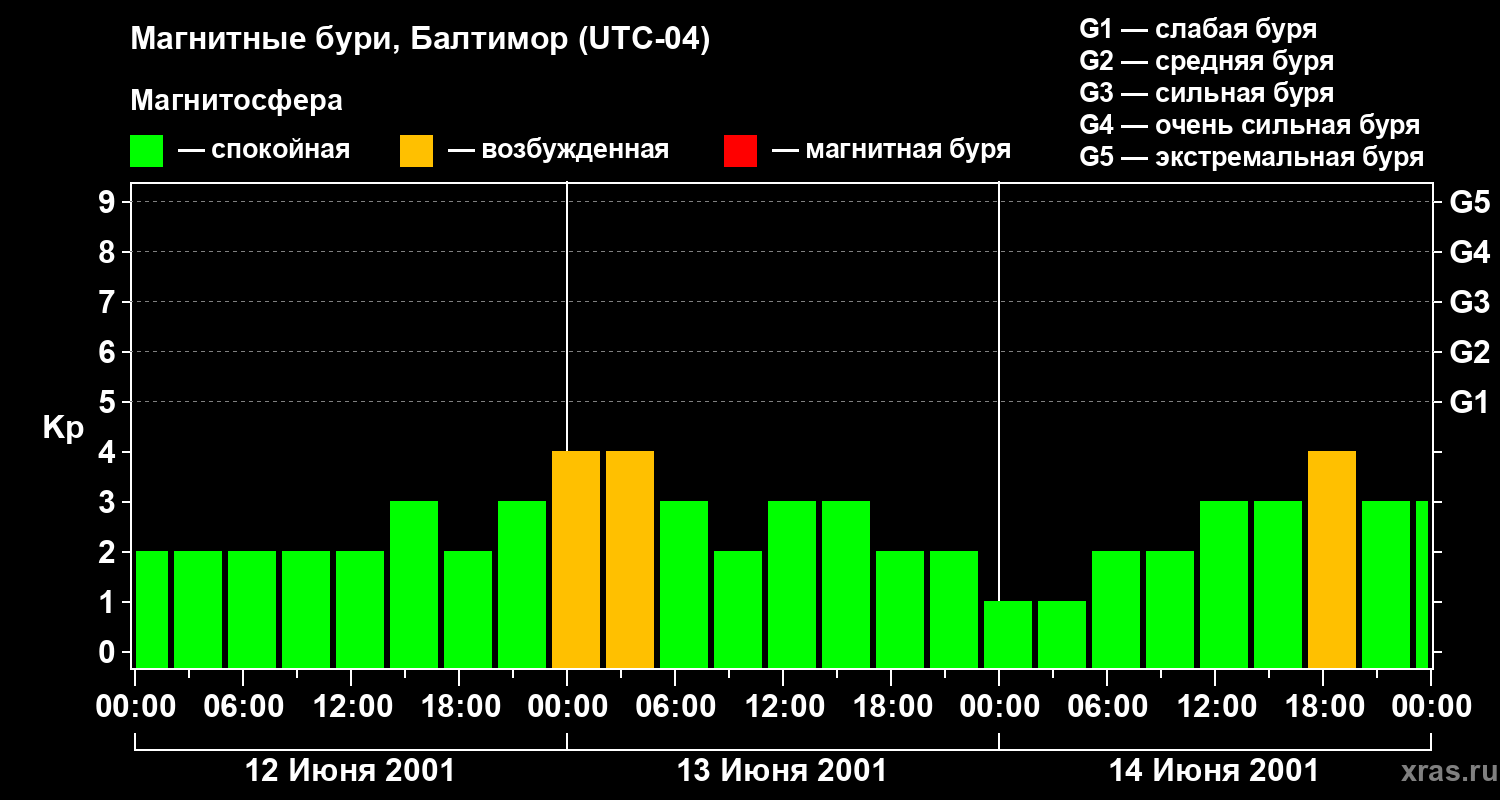This screenshot has height=800, width=1500.
Task: Click the '12:00' time label under 13 June
Action: coord(784,707)
